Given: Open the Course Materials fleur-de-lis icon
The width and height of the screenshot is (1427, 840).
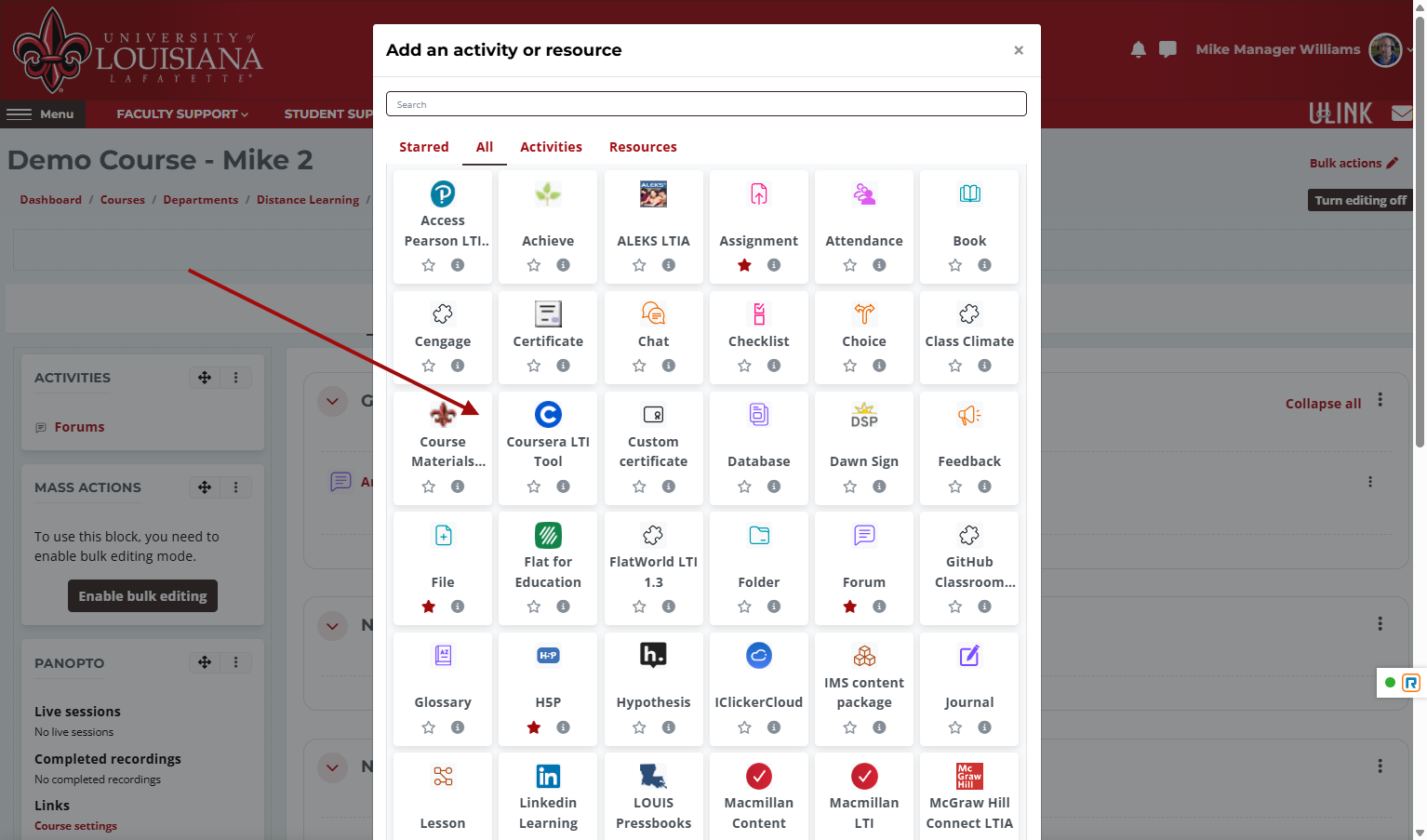Looking at the screenshot, I should [x=443, y=414].
